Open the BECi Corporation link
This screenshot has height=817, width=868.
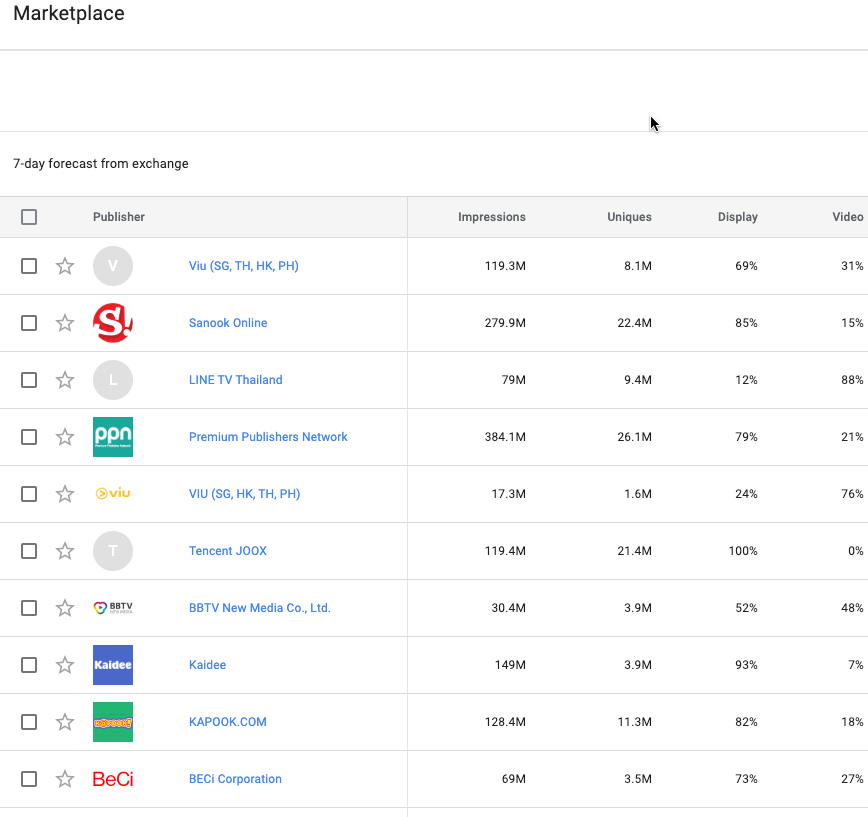pyautogui.click(x=235, y=779)
